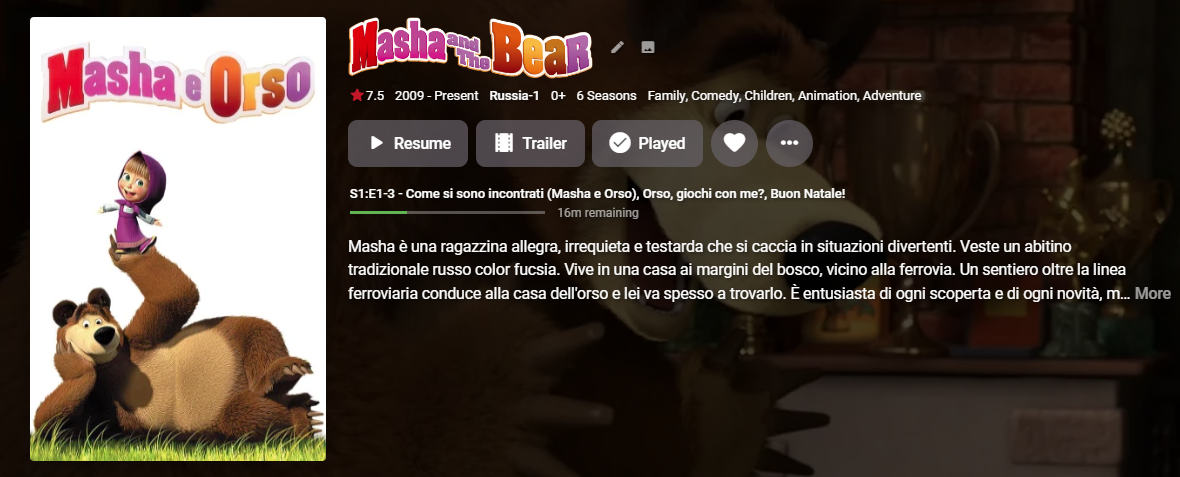This screenshot has width=1180, height=477.
Task: Browse the Family genre
Action: click(x=666, y=96)
